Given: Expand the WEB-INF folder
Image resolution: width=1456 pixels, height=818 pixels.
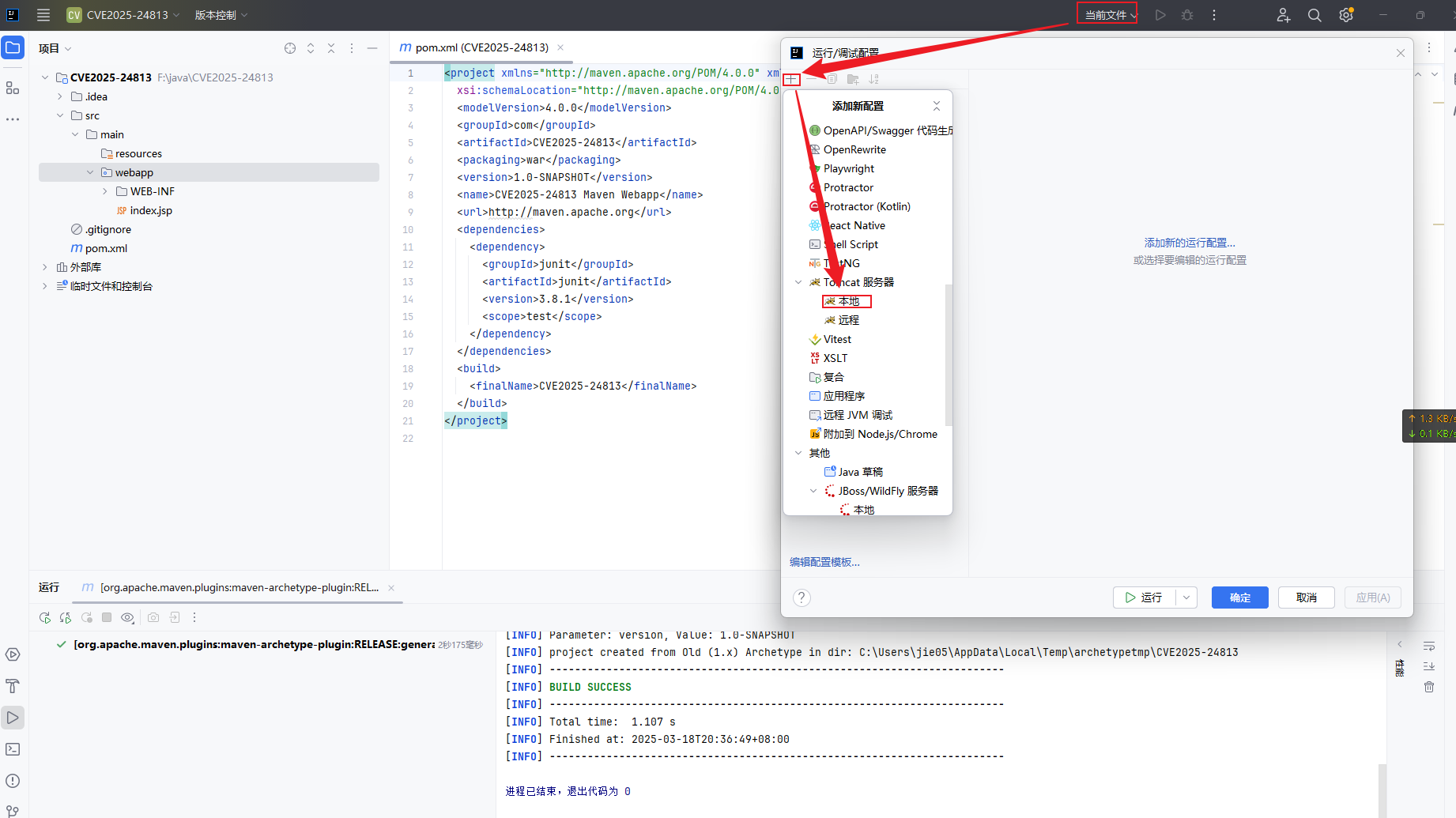Looking at the screenshot, I should click(x=104, y=191).
